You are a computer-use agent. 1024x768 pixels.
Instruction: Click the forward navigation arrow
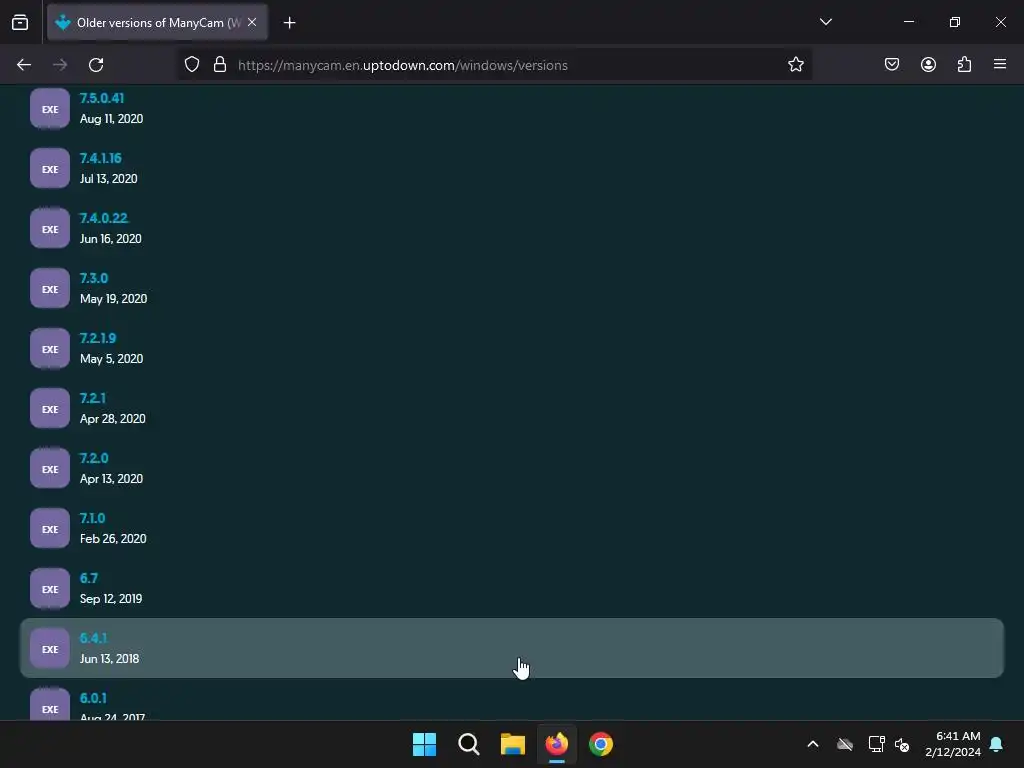click(60, 65)
